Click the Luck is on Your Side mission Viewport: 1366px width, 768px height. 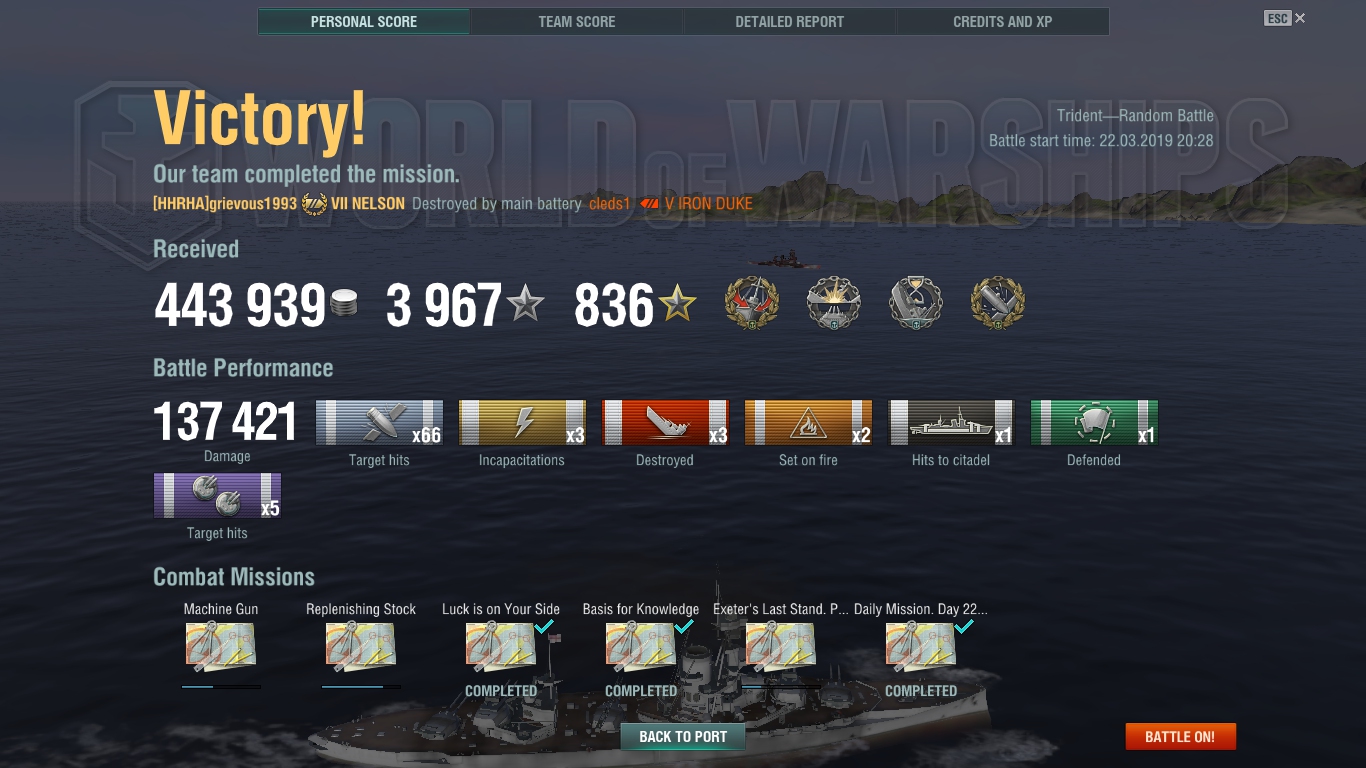pyautogui.click(x=501, y=646)
